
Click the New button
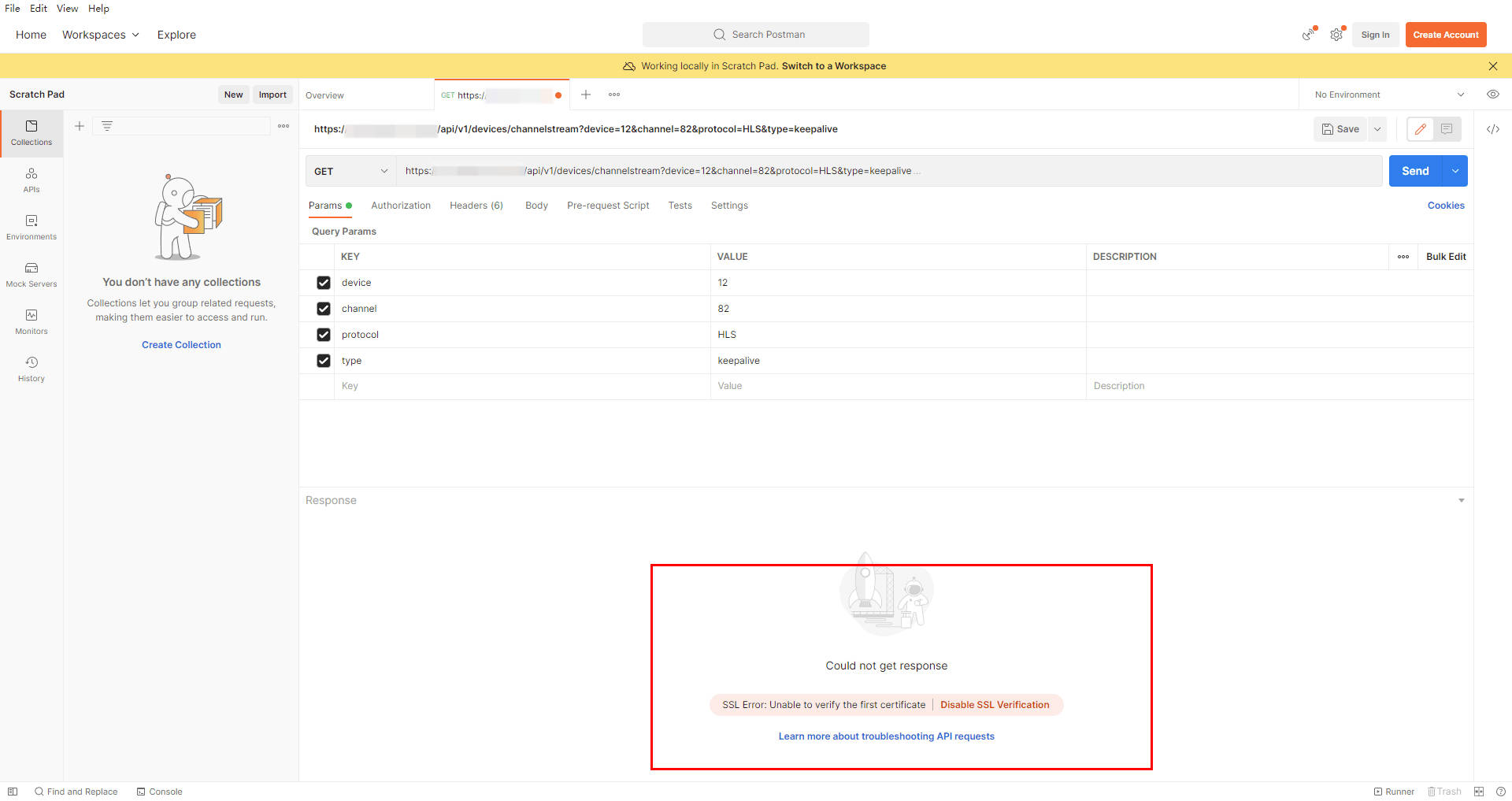(x=233, y=95)
